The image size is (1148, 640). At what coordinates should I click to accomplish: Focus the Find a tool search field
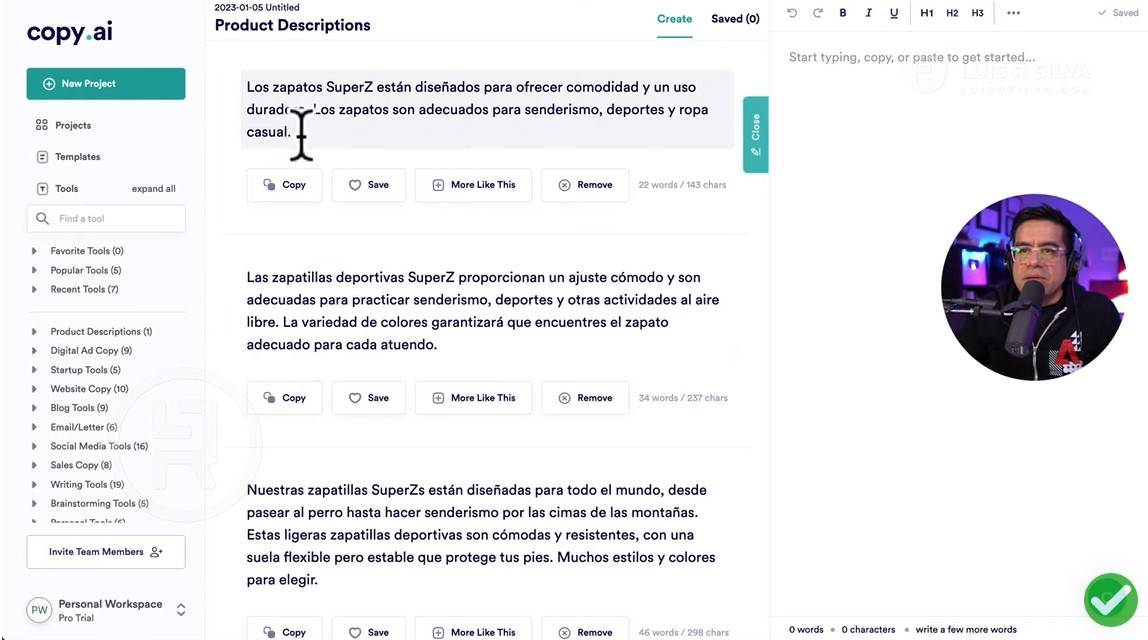tap(105, 218)
